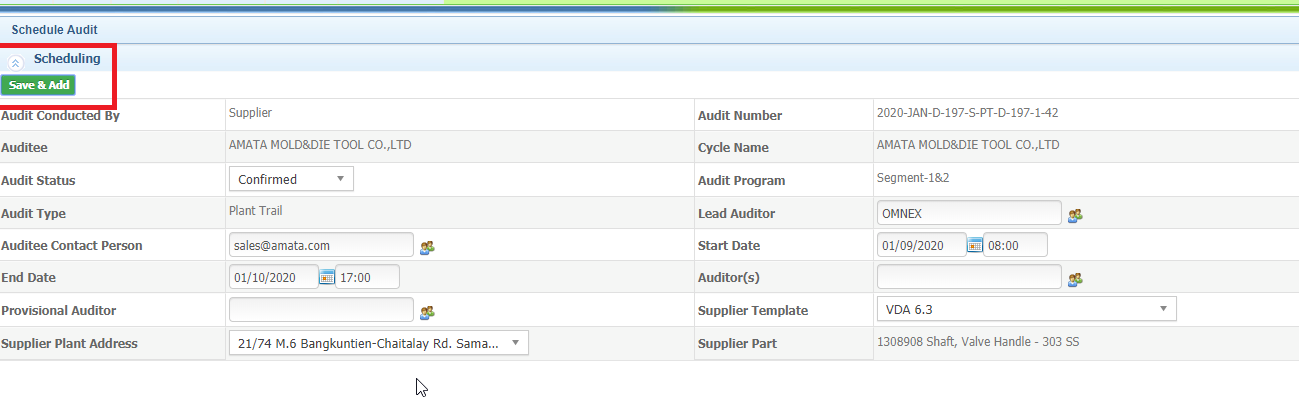The image size is (1299, 412).
Task: Click the End Date 01/10/2020 field
Action: point(274,277)
